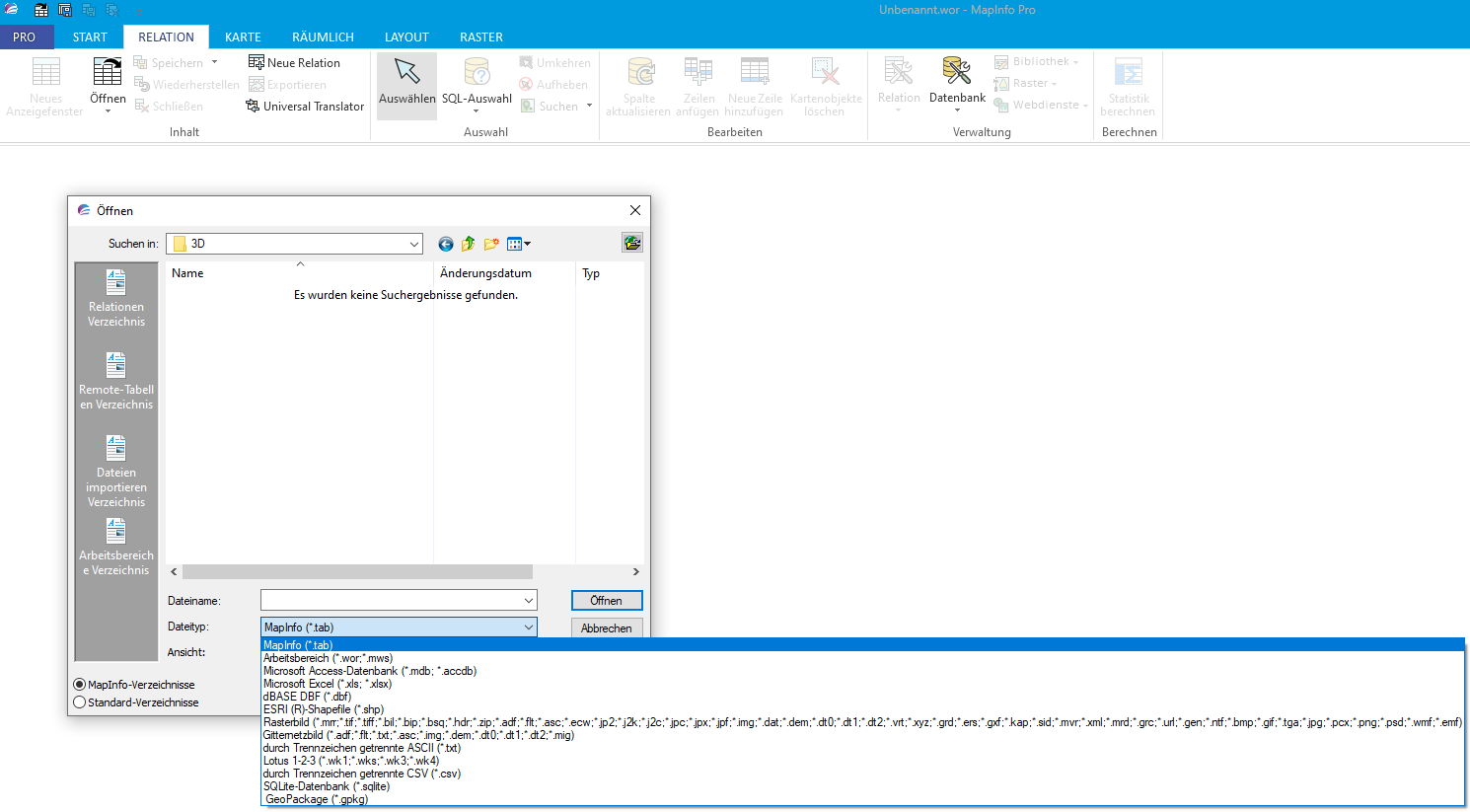
Task: Go back using the dialog's blue back arrow
Action: [x=446, y=244]
